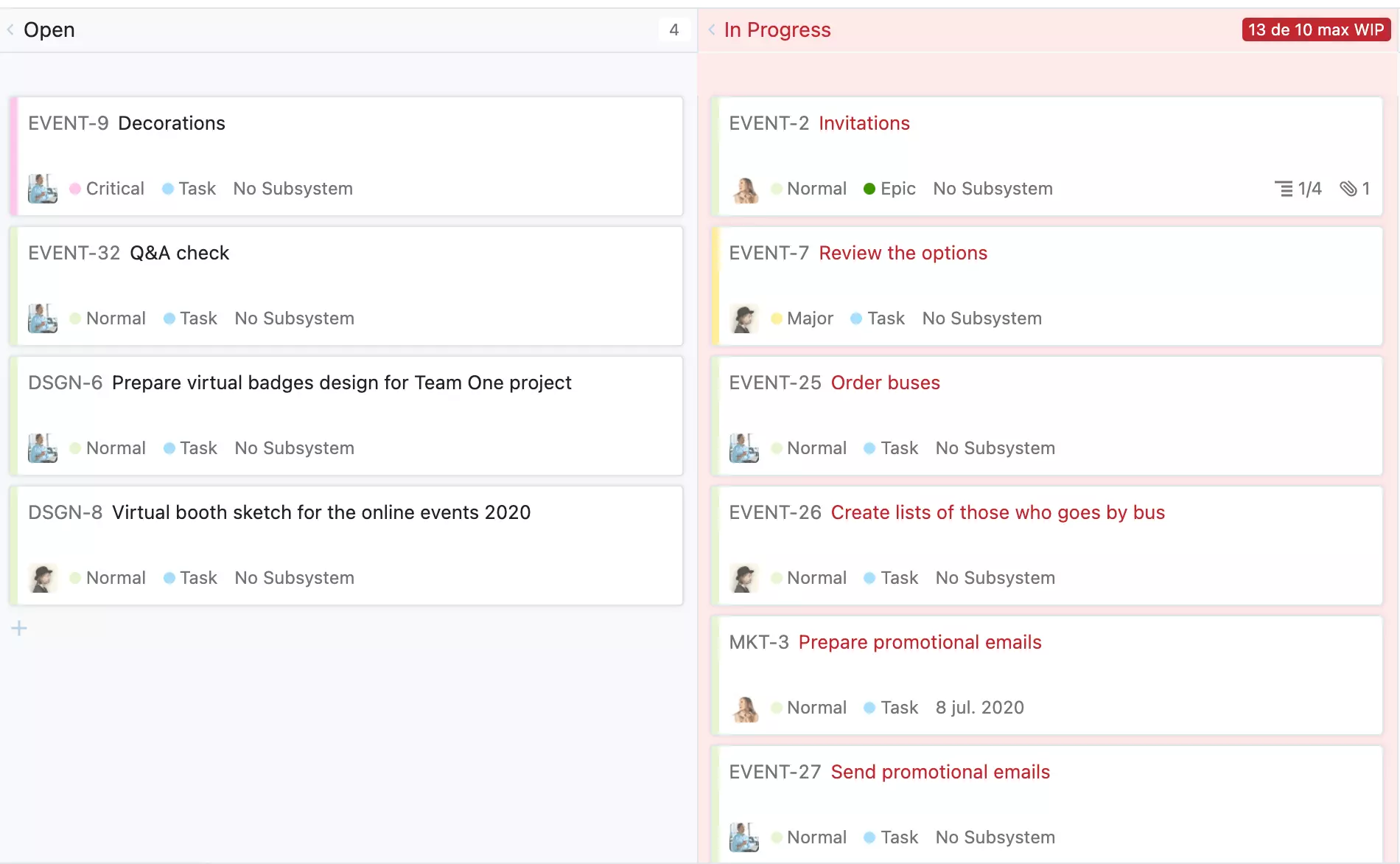Click assignee avatar on Decorations card
Image resolution: width=1400 pixels, height=864 pixels.
point(43,189)
